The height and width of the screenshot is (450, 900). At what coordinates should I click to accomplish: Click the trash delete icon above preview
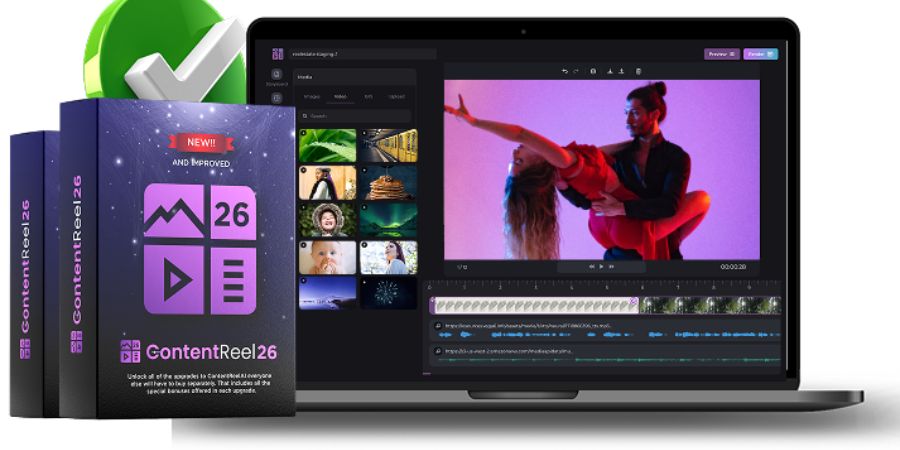point(639,71)
